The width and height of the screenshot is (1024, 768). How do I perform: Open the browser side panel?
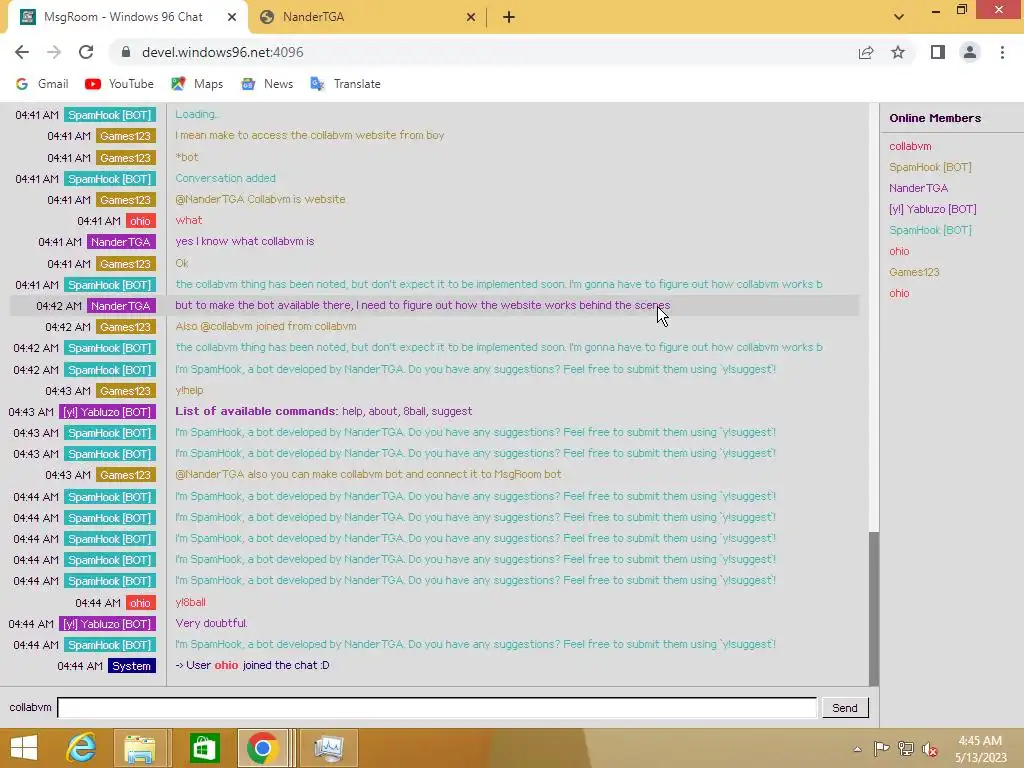[x=938, y=52]
